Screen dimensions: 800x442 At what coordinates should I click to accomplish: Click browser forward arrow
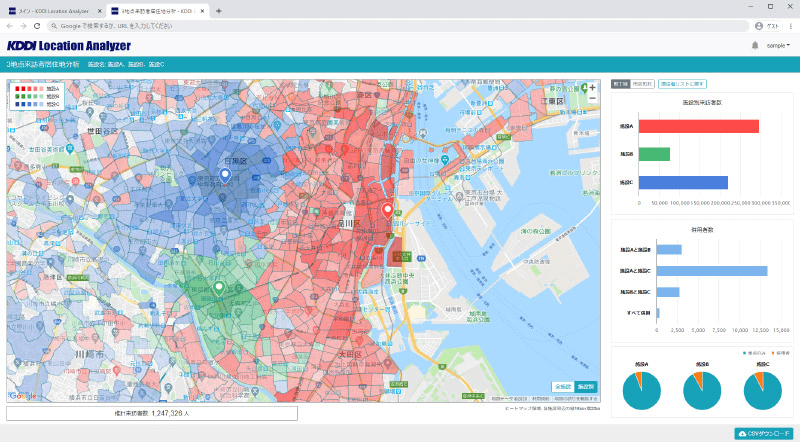(x=23, y=26)
